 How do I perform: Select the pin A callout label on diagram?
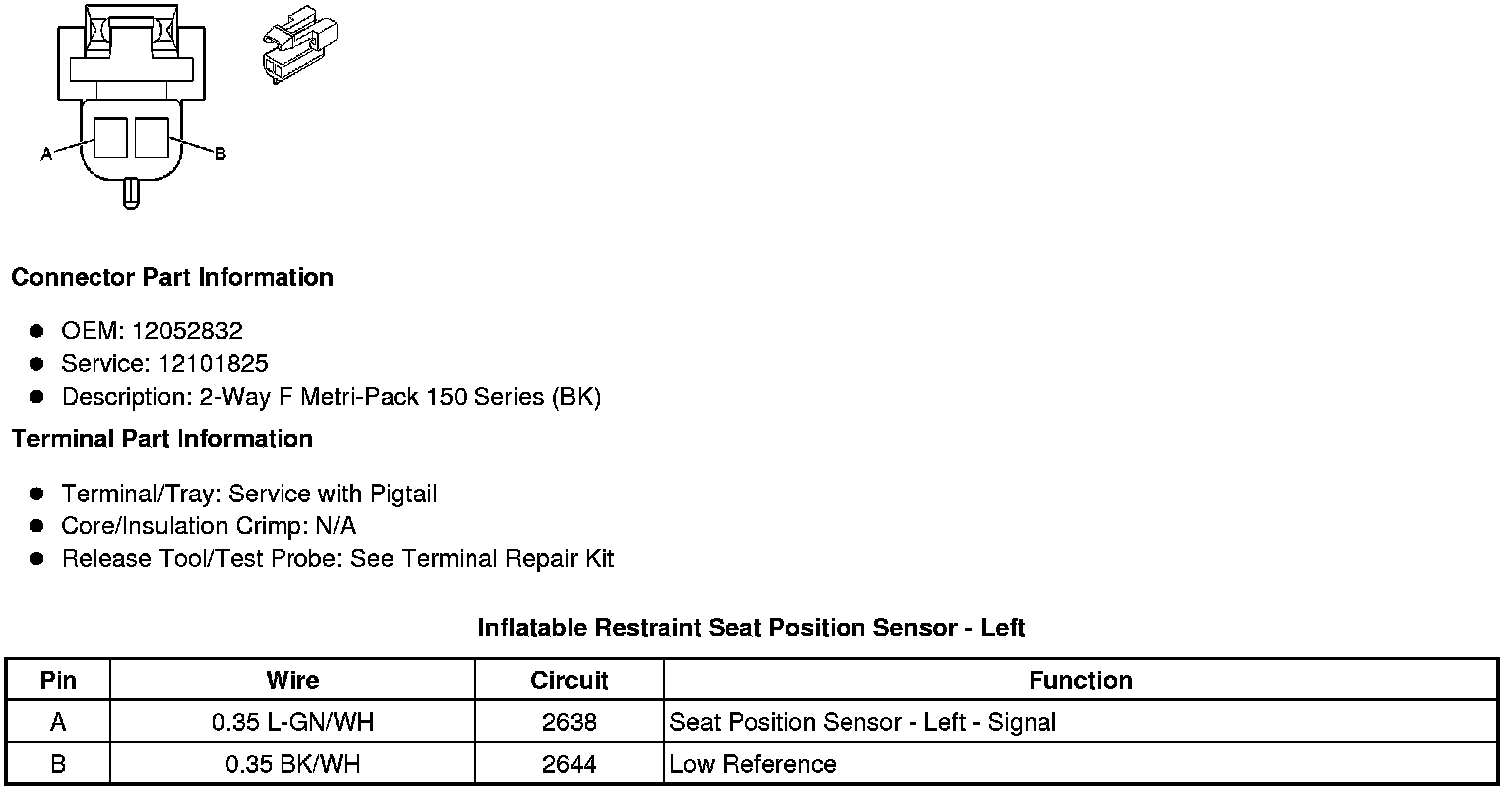coord(46,154)
